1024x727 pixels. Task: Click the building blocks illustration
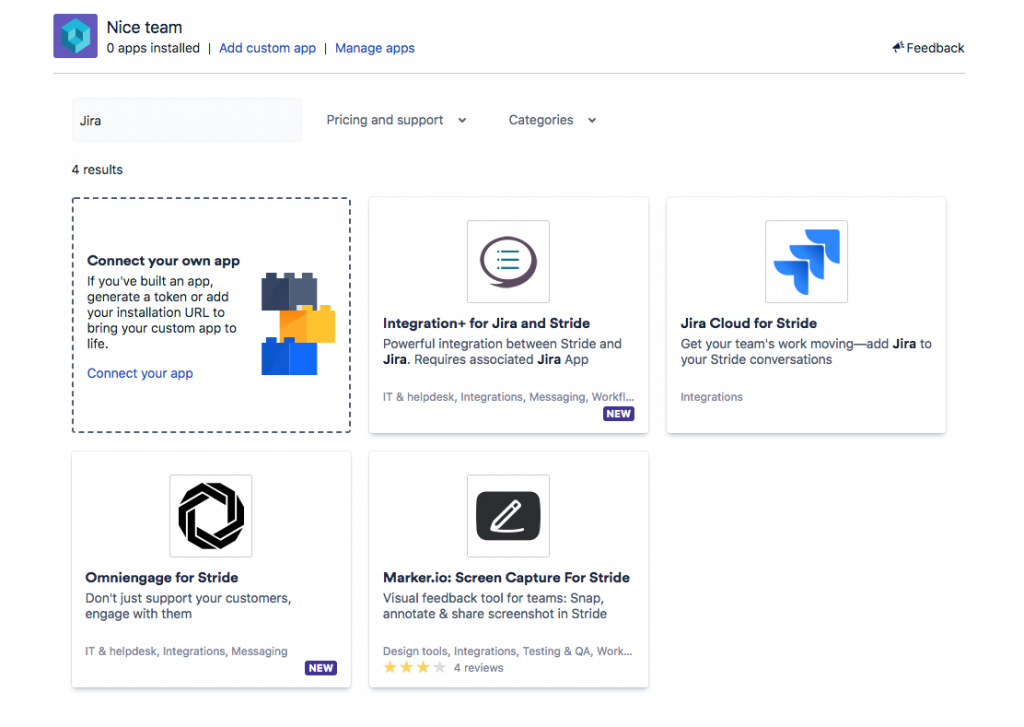click(x=298, y=324)
